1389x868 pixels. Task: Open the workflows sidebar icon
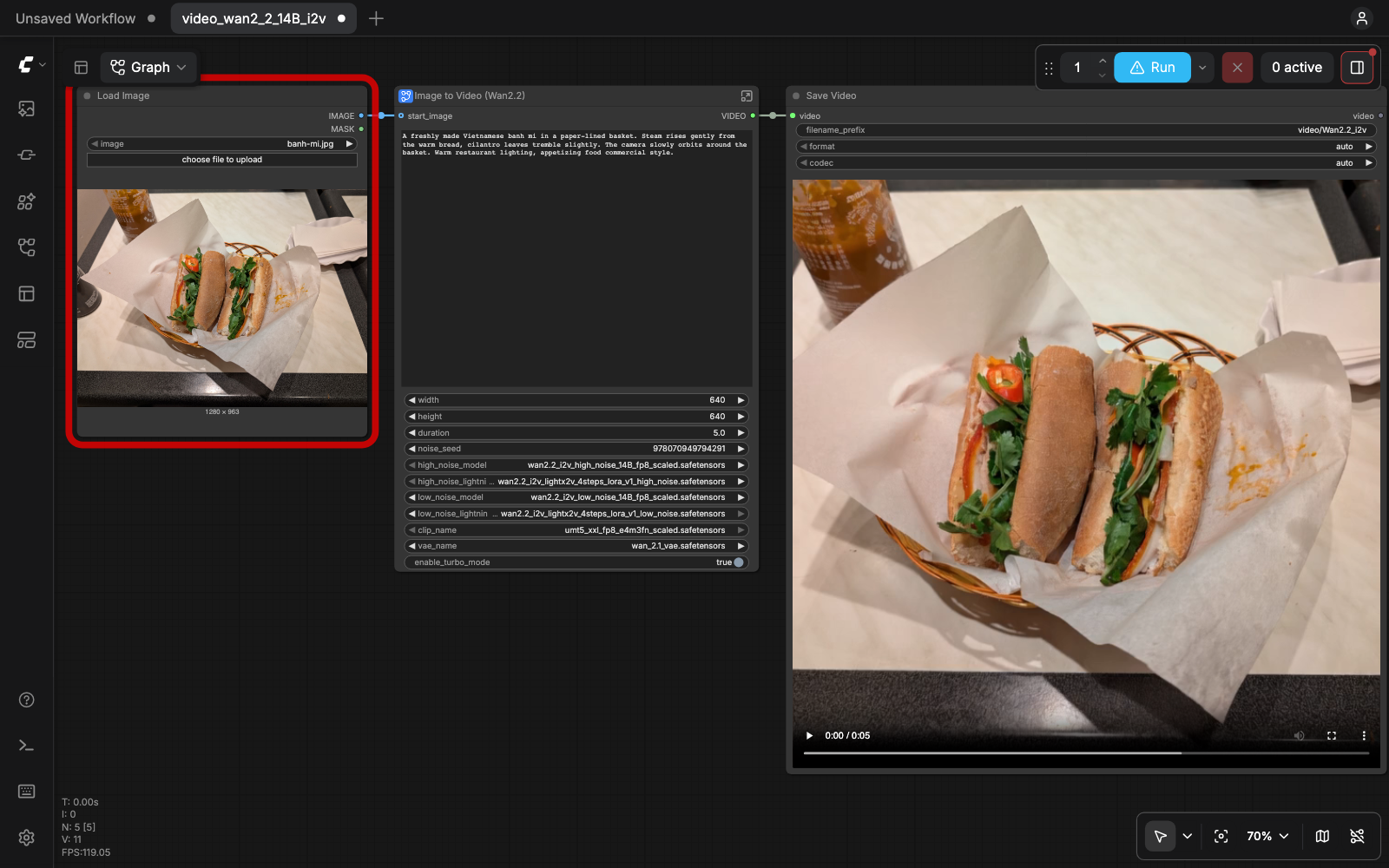tap(27, 247)
